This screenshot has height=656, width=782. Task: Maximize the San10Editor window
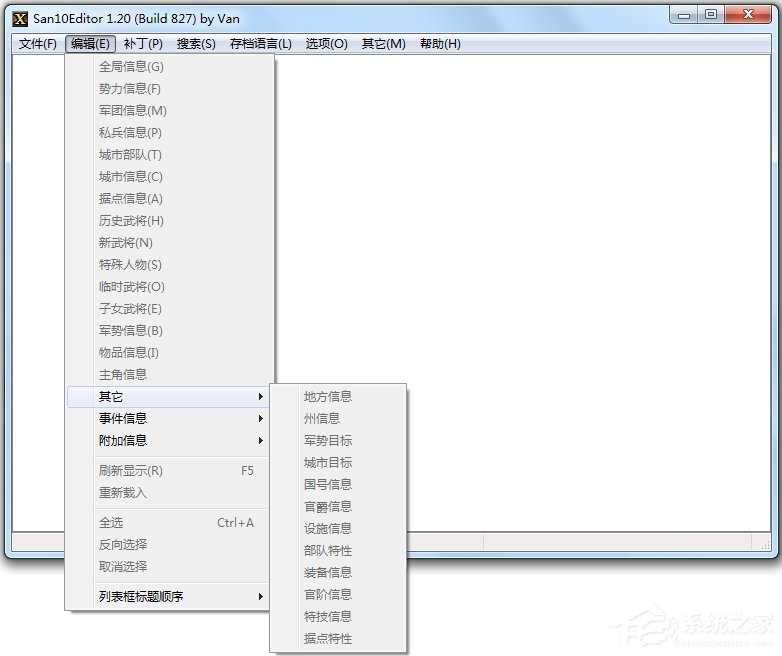coord(711,15)
